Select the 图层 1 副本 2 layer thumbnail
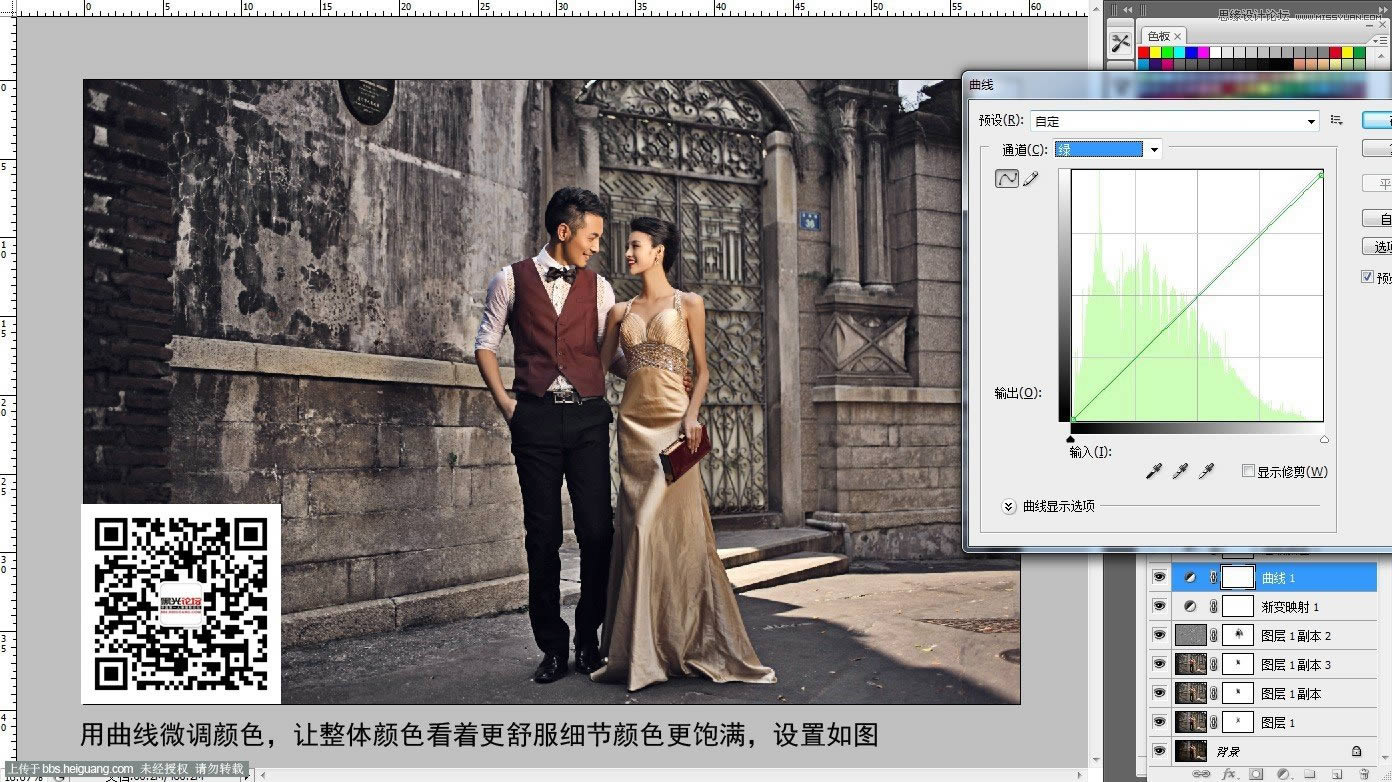The height and width of the screenshot is (782, 1392). click(x=1190, y=636)
